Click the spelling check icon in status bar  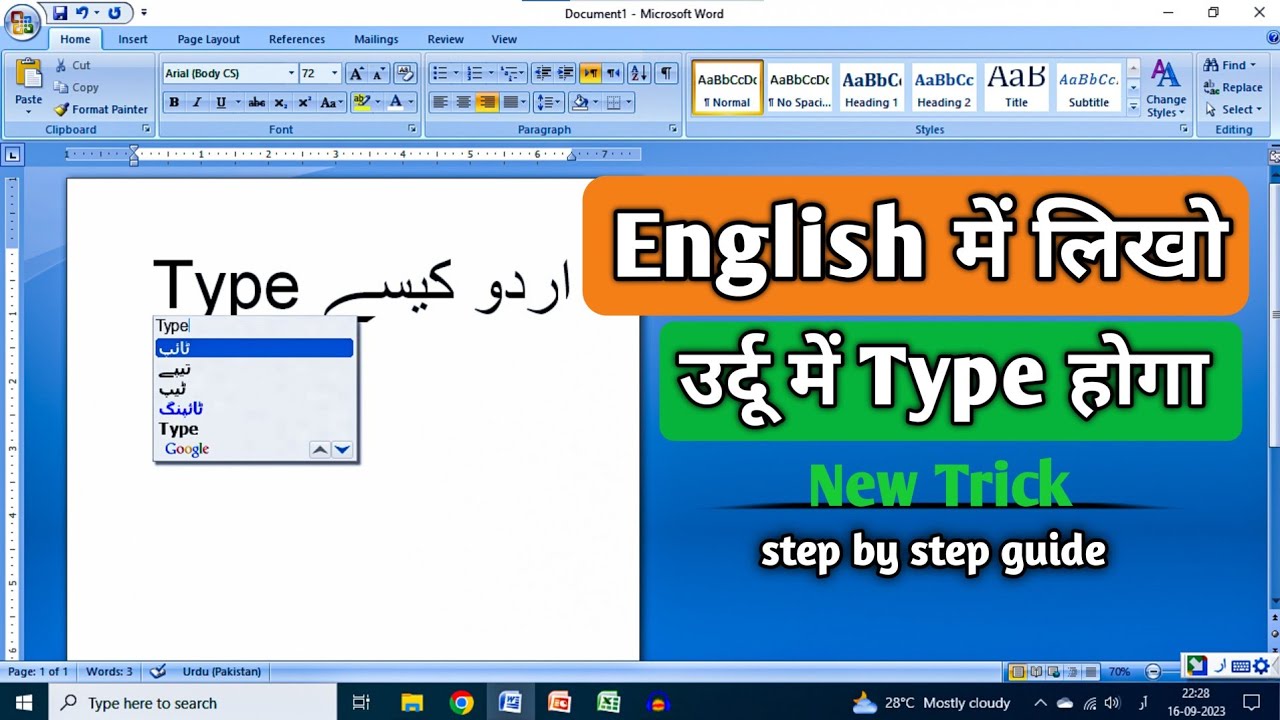click(x=157, y=672)
